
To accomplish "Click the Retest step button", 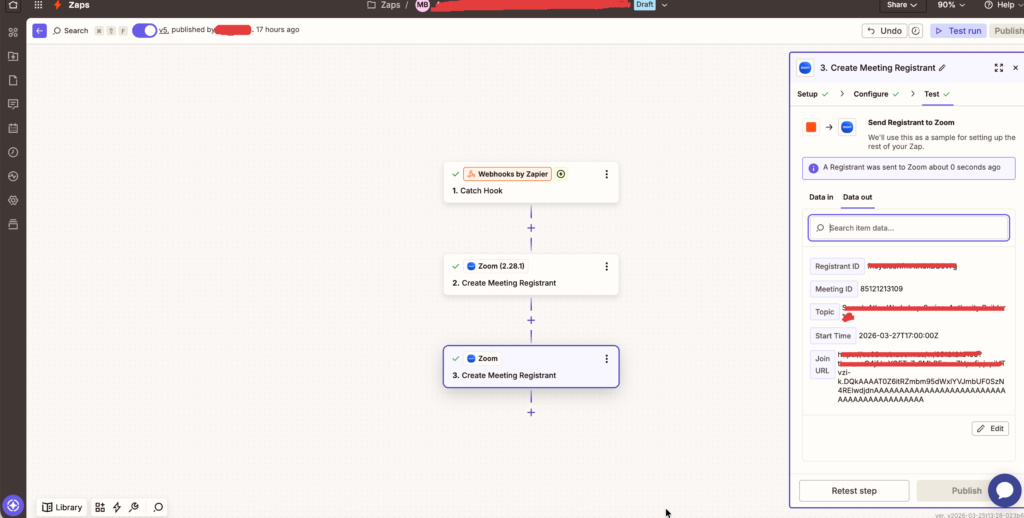I will click(x=854, y=491).
